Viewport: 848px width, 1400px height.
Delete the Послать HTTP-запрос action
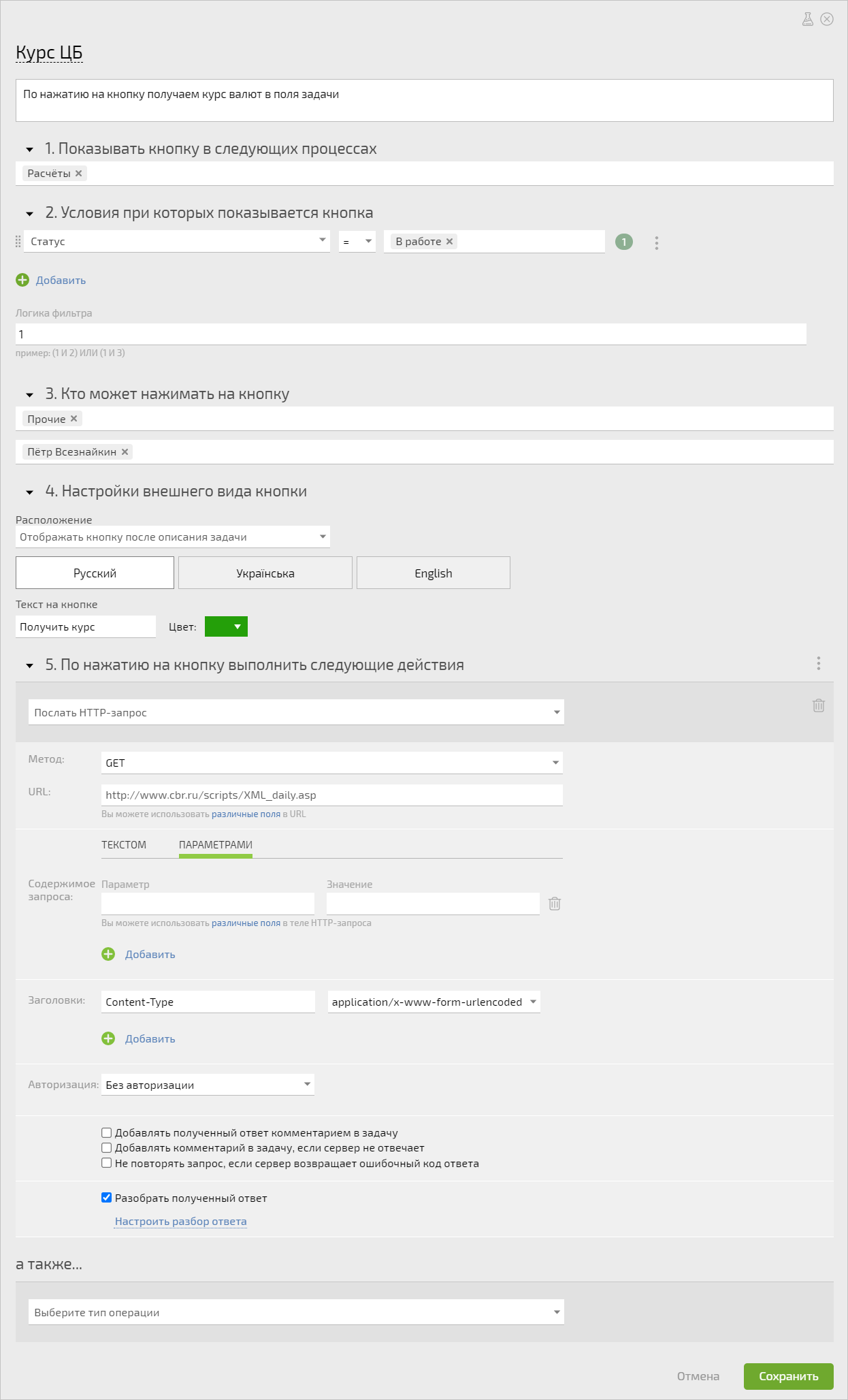pos(818,705)
